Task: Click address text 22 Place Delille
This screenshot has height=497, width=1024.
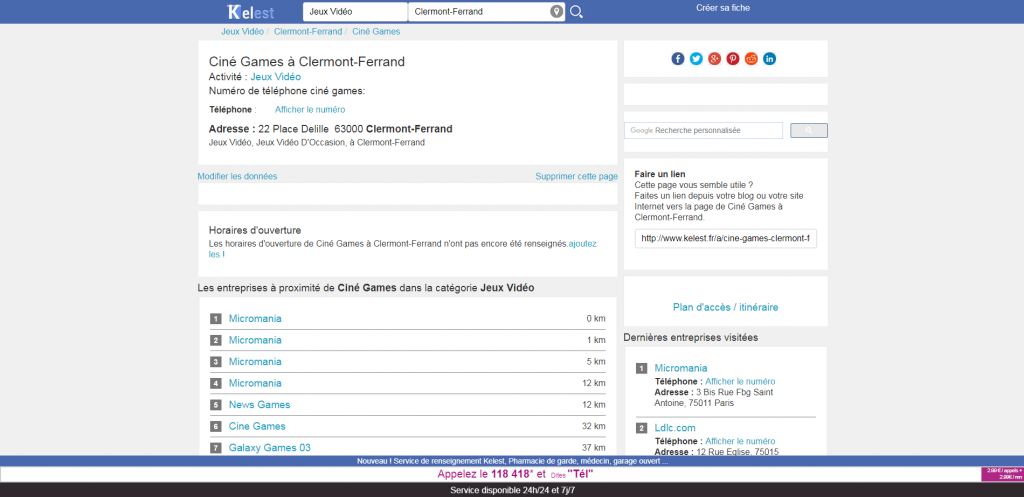Action: click(x=293, y=129)
